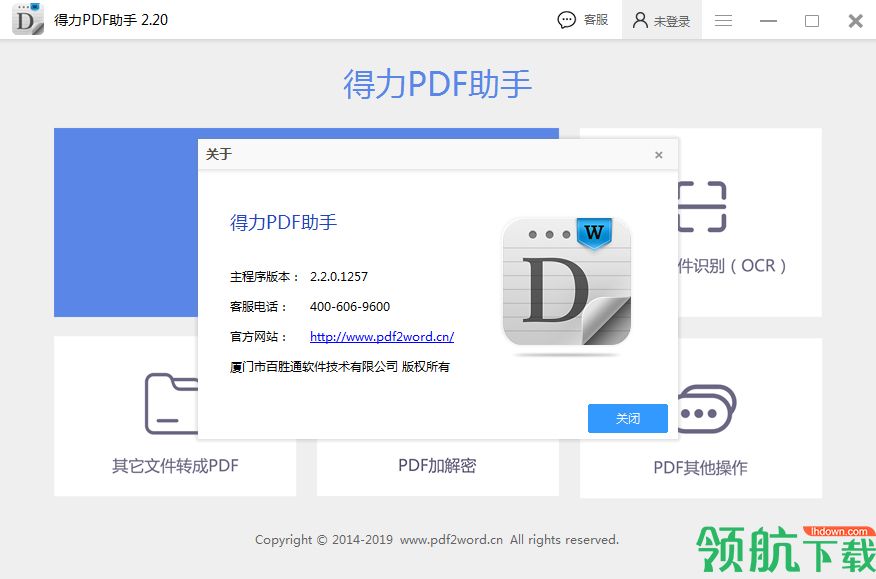Click the OCR scan frame icon
Screen dimensions: 876x579
(702, 206)
